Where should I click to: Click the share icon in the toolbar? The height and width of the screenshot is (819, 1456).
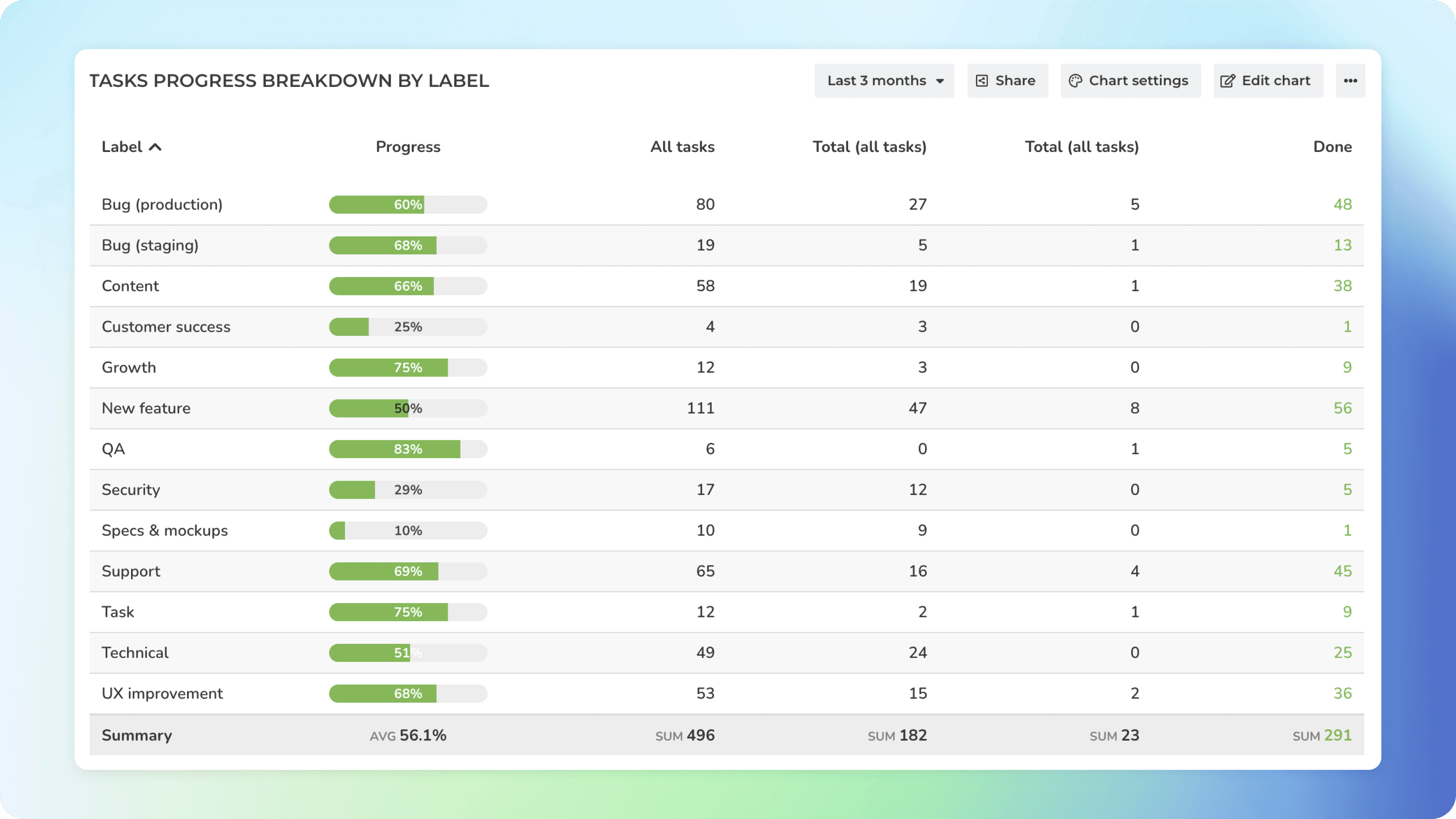click(x=982, y=81)
